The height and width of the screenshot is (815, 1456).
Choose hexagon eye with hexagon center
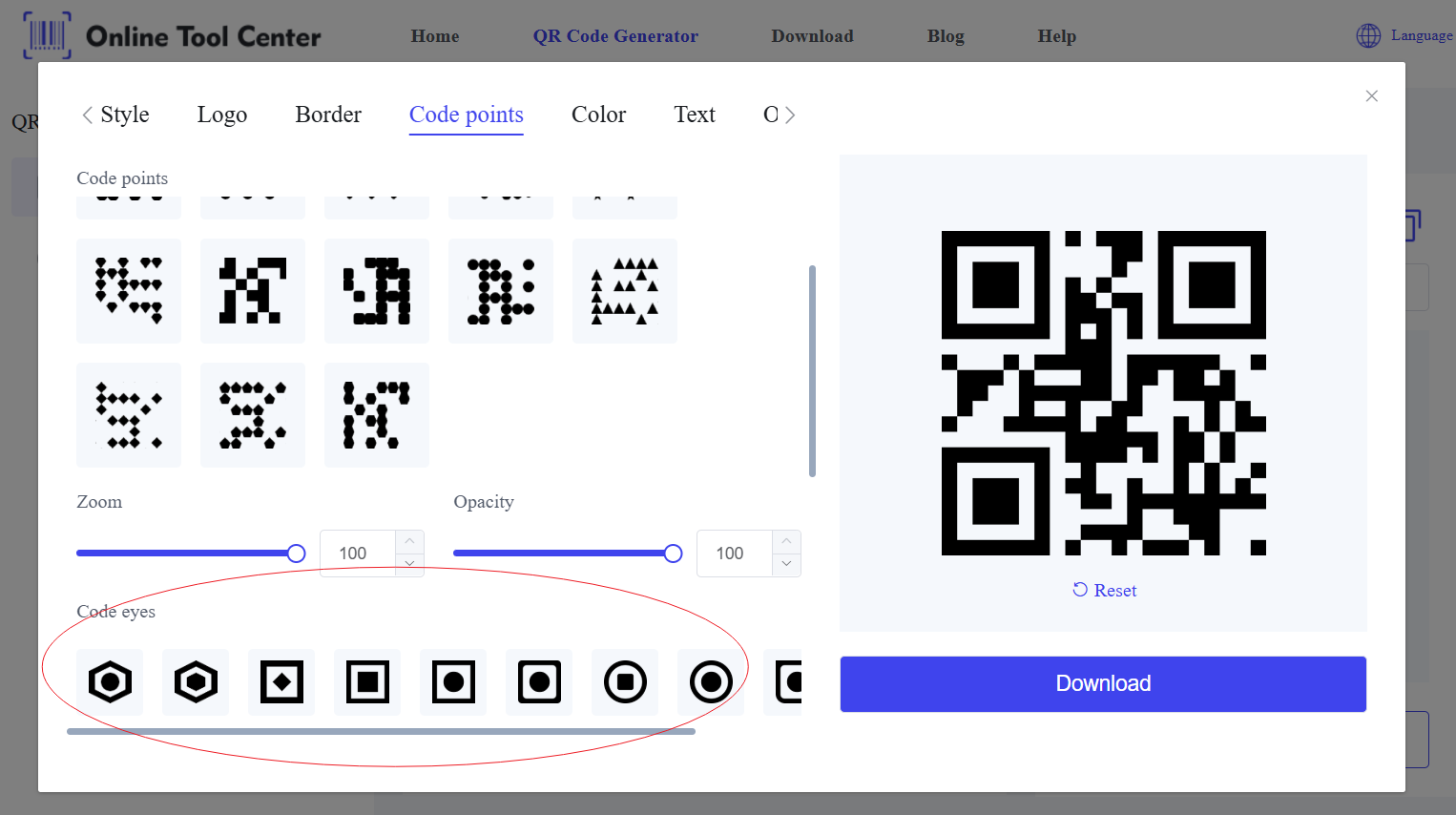point(196,682)
